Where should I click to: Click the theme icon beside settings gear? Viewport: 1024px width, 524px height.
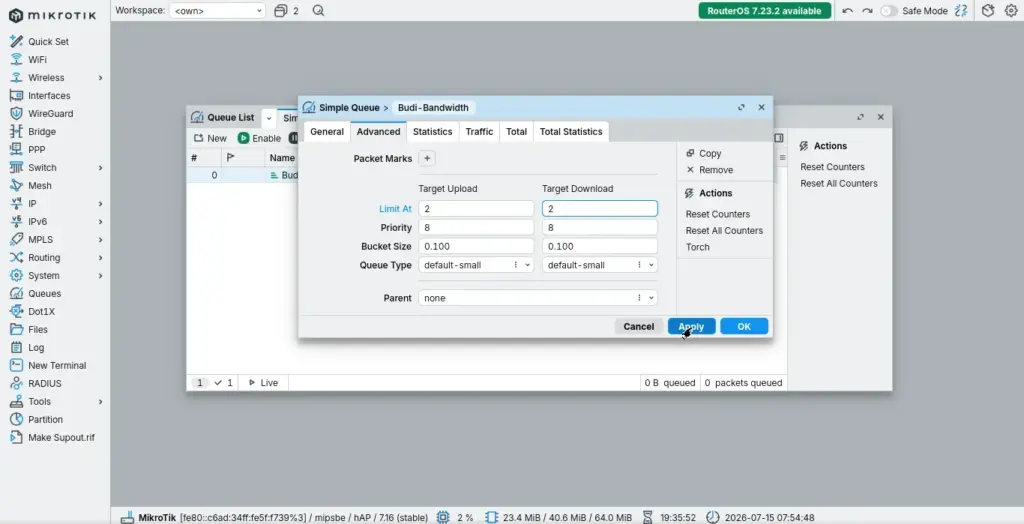pos(988,10)
